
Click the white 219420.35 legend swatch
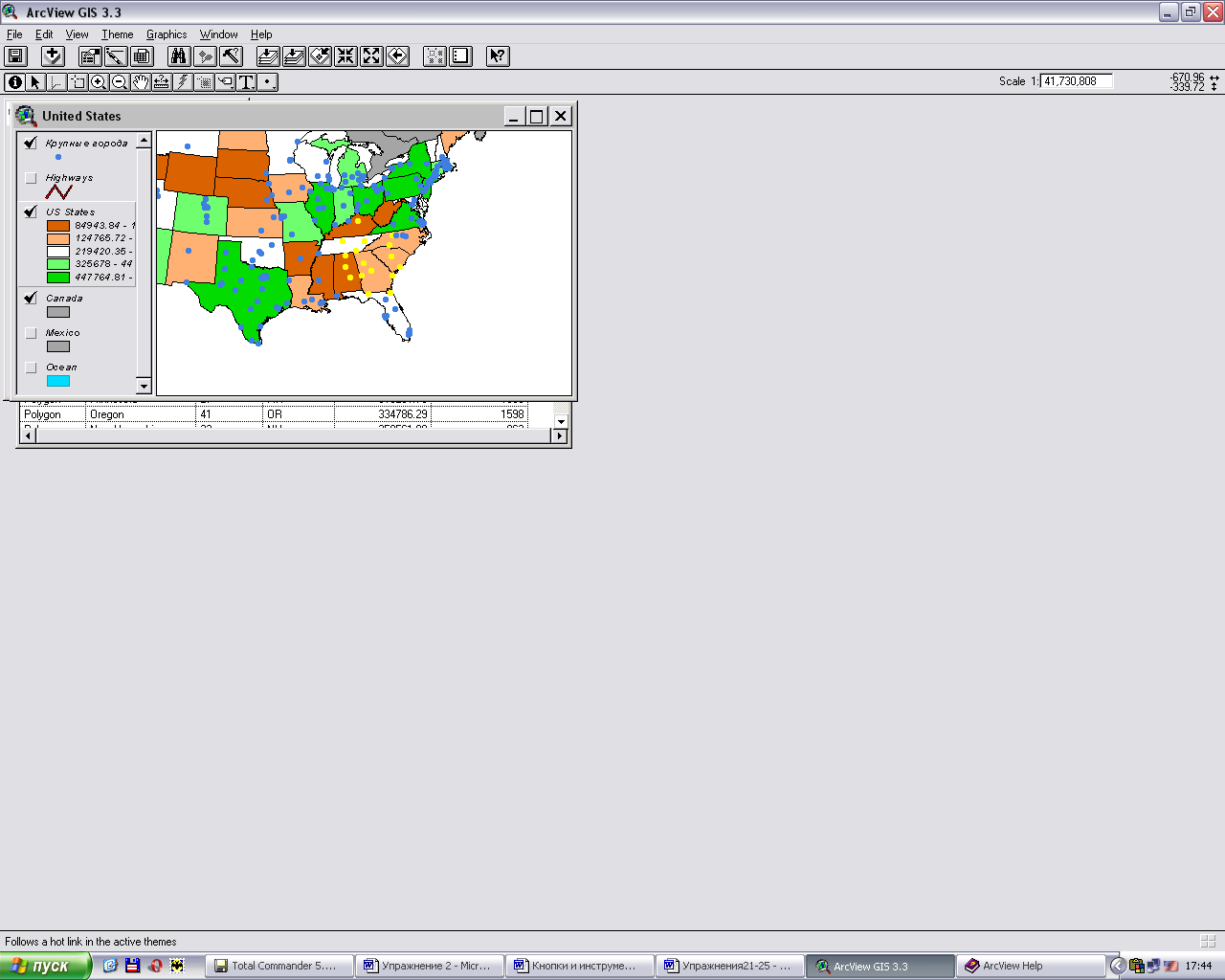click(58, 252)
